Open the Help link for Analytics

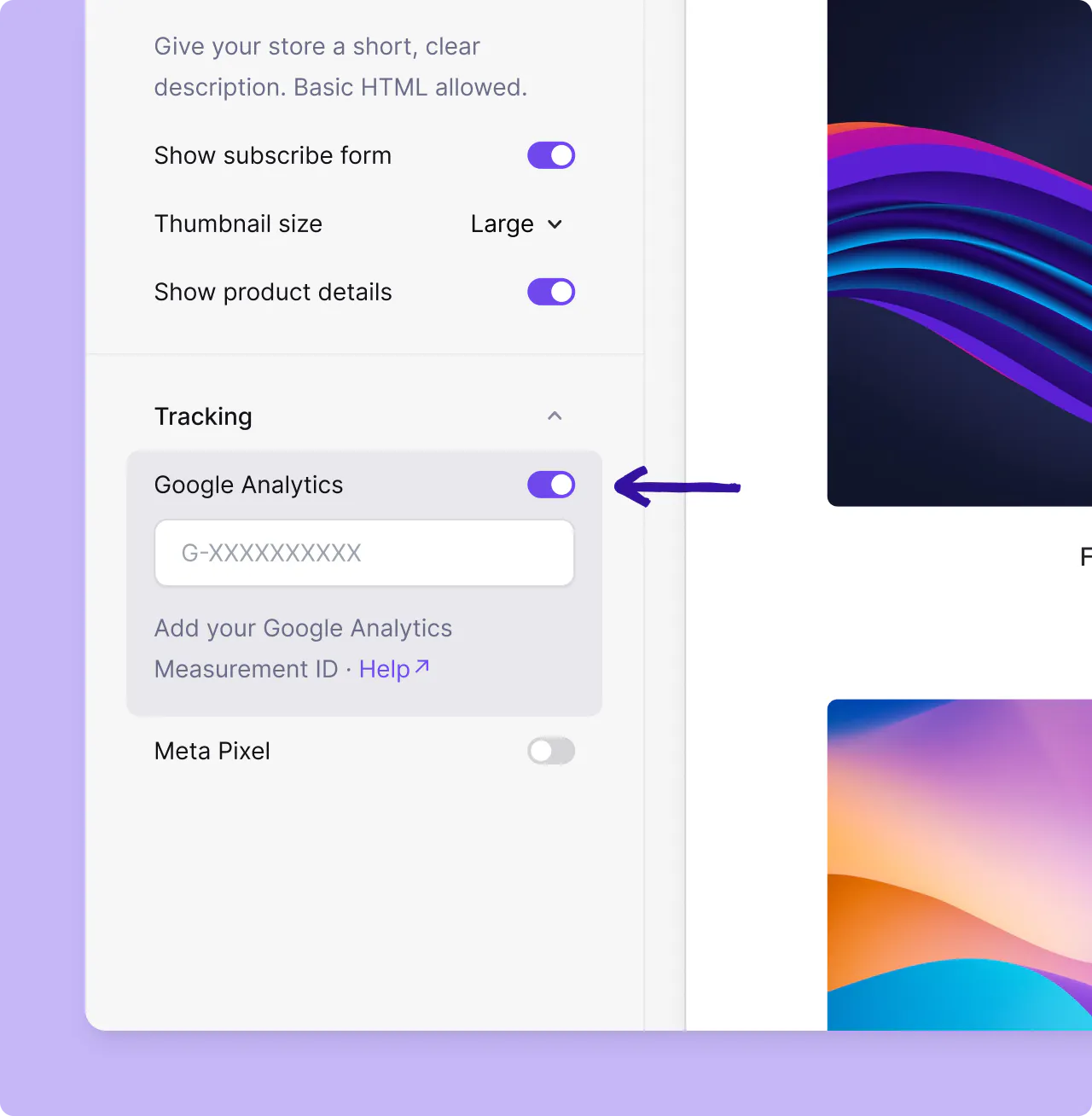[384, 669]
